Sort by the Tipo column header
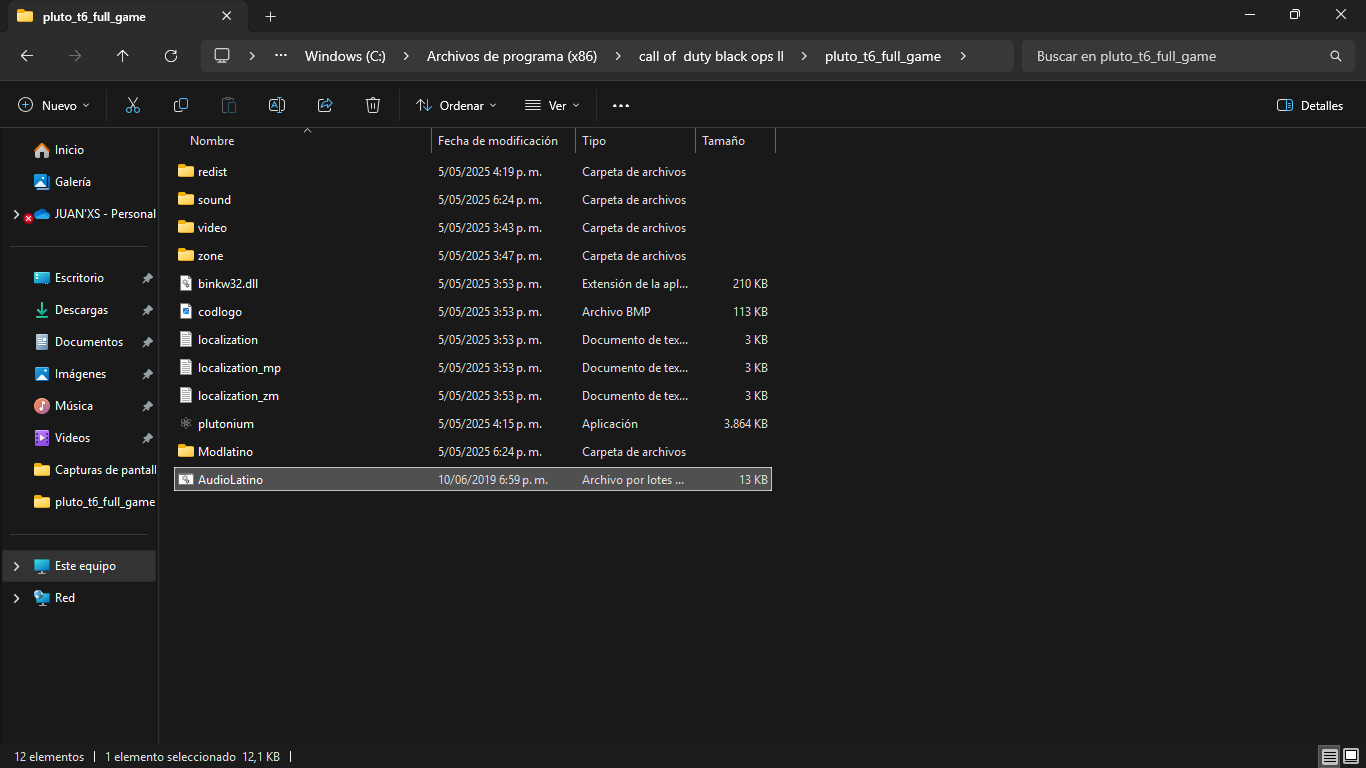Image resolution: width=1366 pixels, height=768 pixels. (x=635, y=141)
